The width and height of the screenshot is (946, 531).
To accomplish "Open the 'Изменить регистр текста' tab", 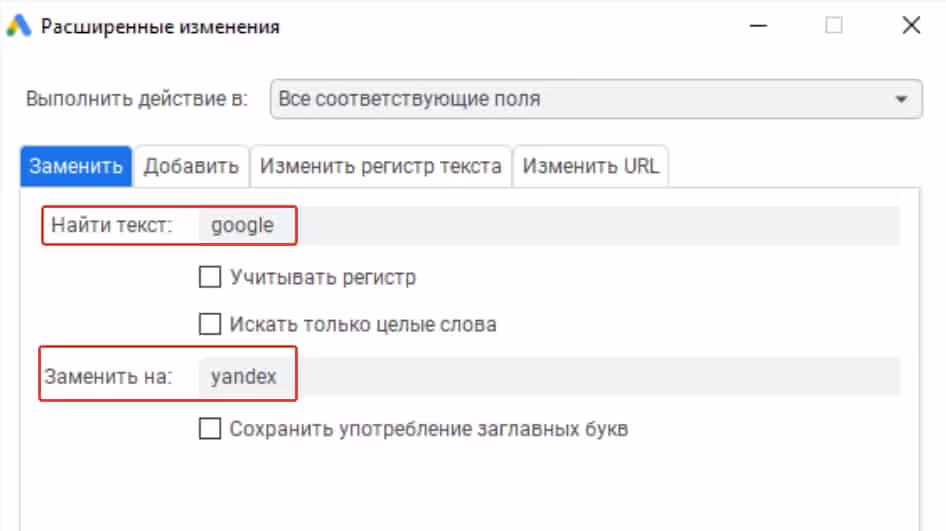I will [381, 166].
